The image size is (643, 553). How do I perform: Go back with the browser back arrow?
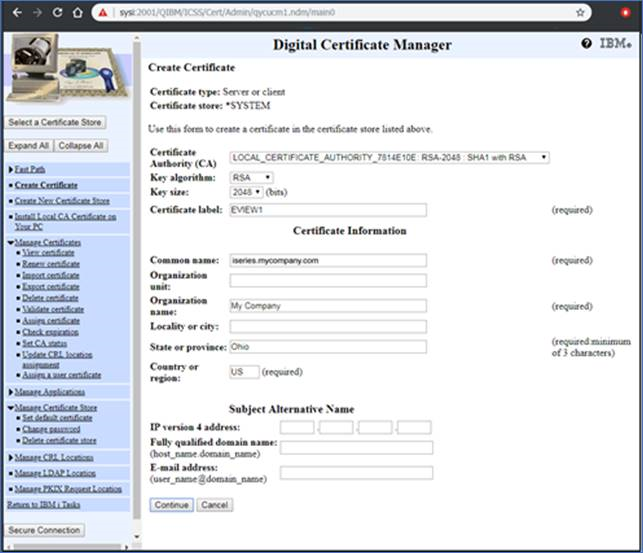pos(17,13)
